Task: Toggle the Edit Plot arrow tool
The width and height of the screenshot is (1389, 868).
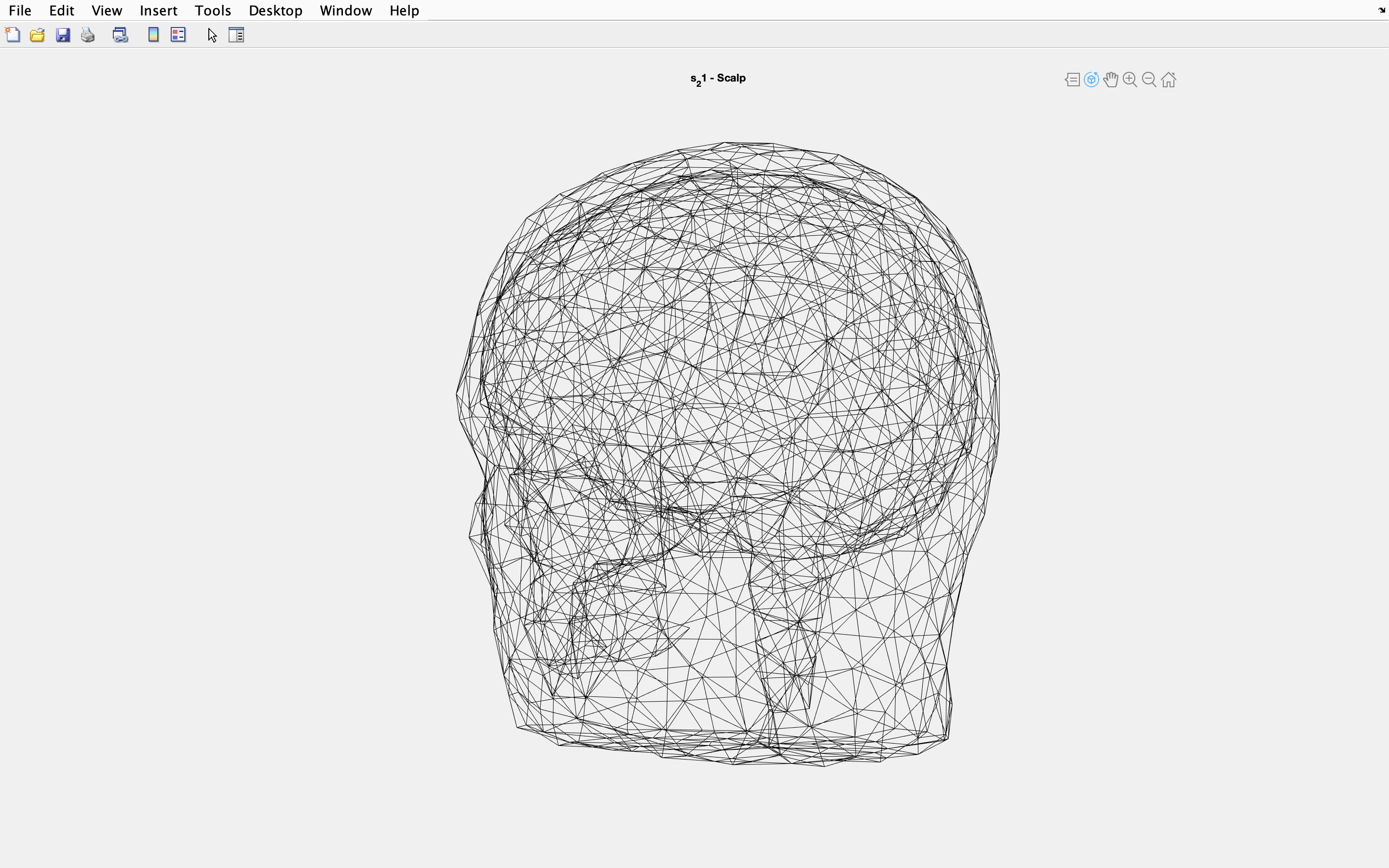Action: tap(212, 35)
